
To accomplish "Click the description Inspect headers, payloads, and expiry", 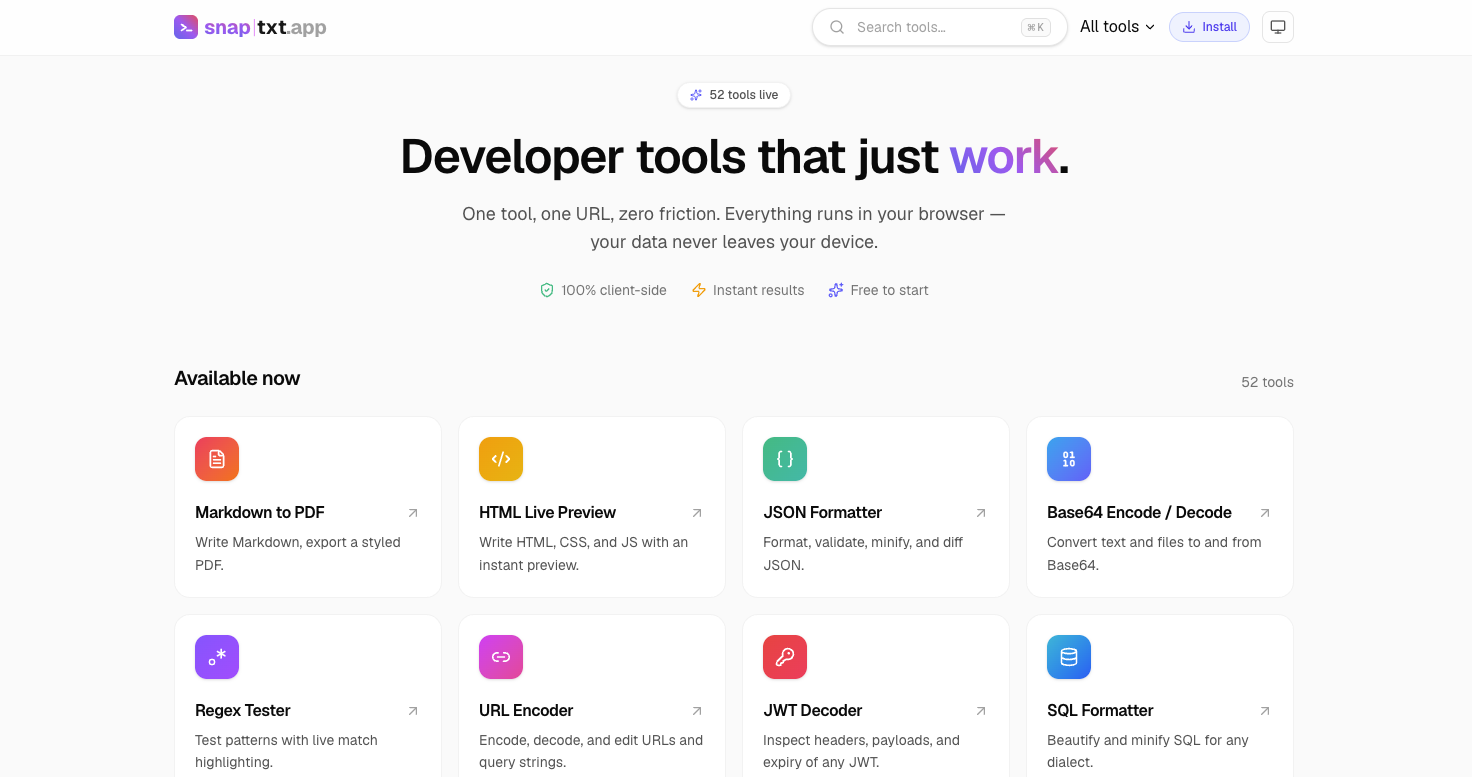I will click(x=861, y=751).
